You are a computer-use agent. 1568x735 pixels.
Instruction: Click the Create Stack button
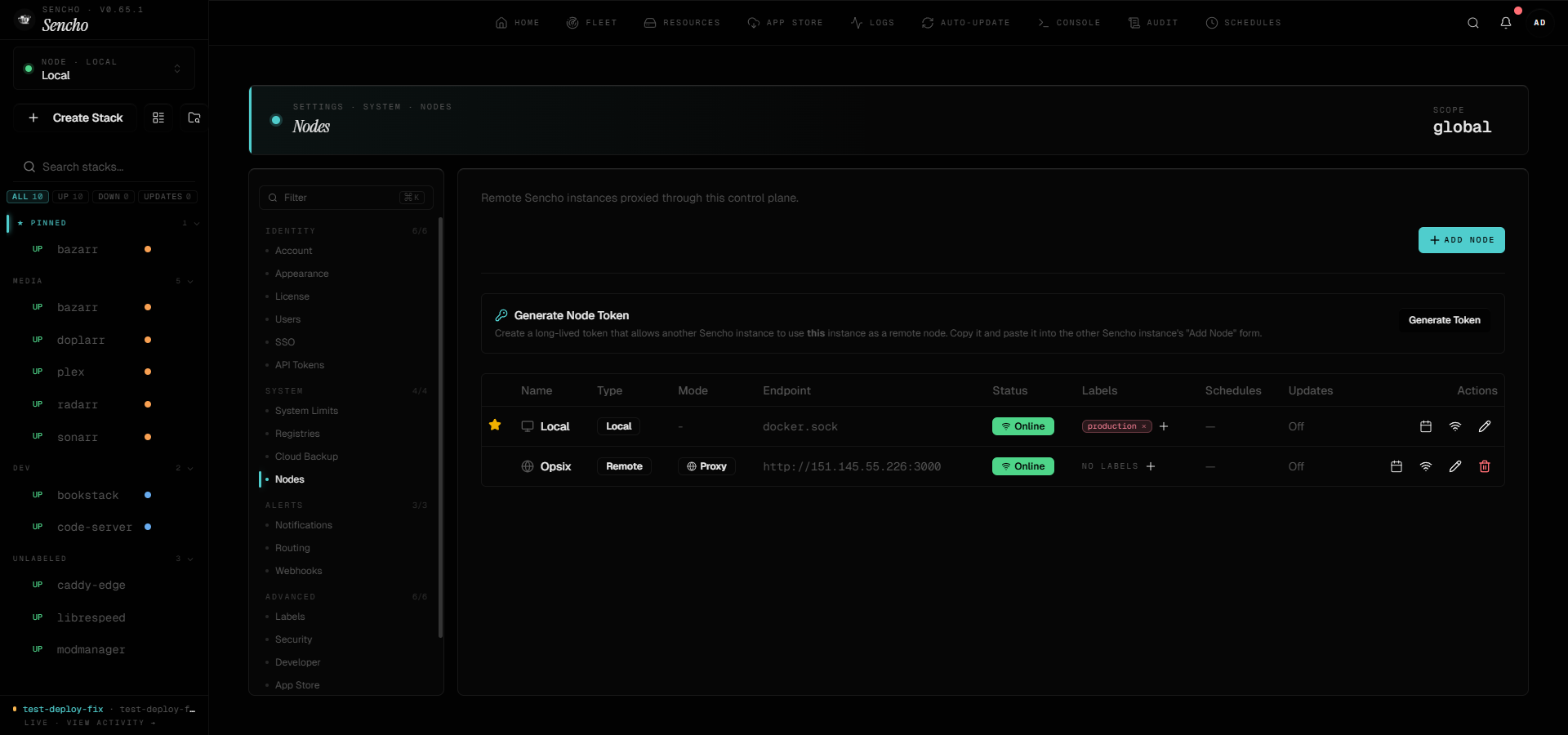77,118
